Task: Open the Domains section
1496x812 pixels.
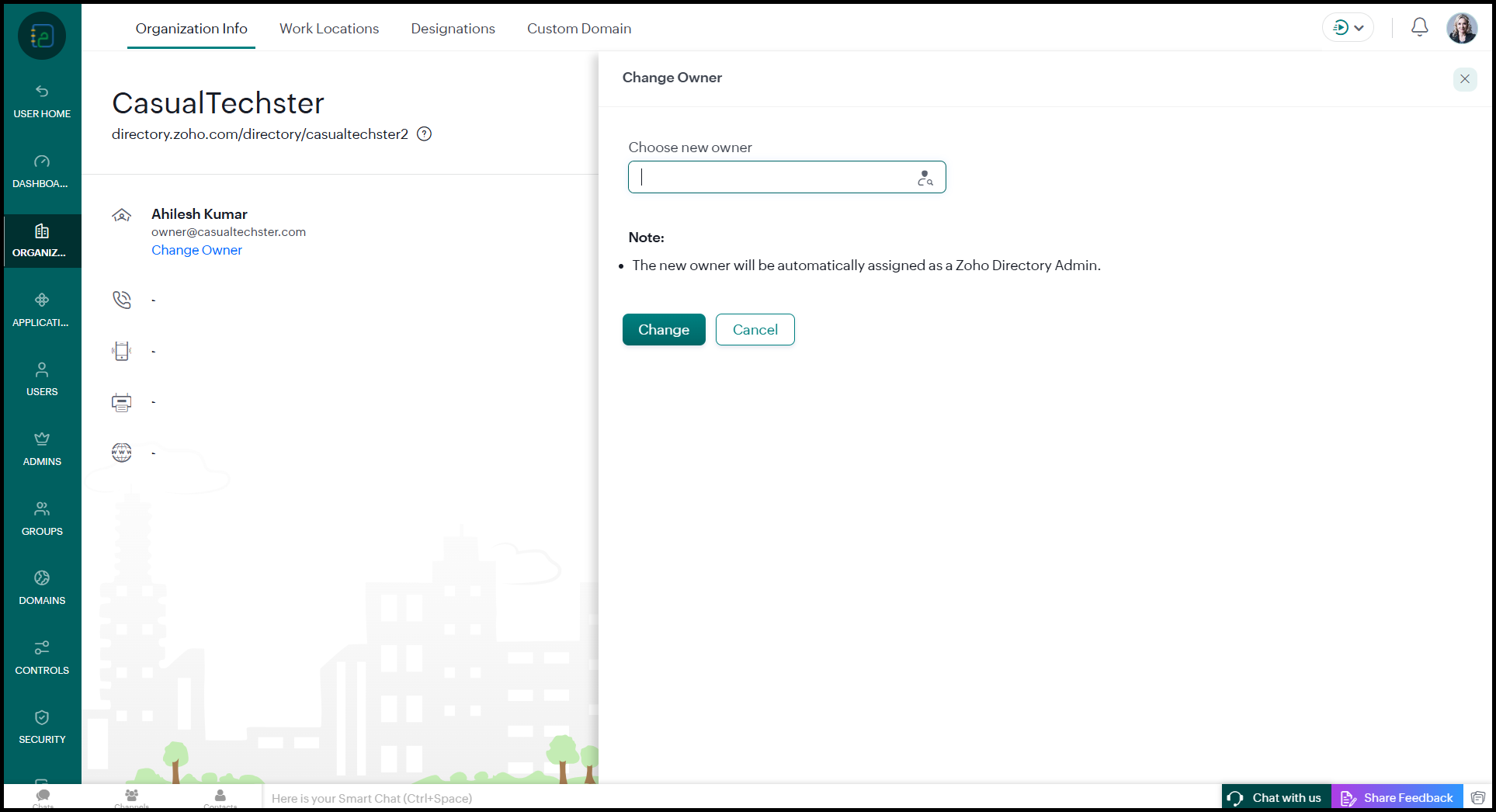Action: [42, 588]
